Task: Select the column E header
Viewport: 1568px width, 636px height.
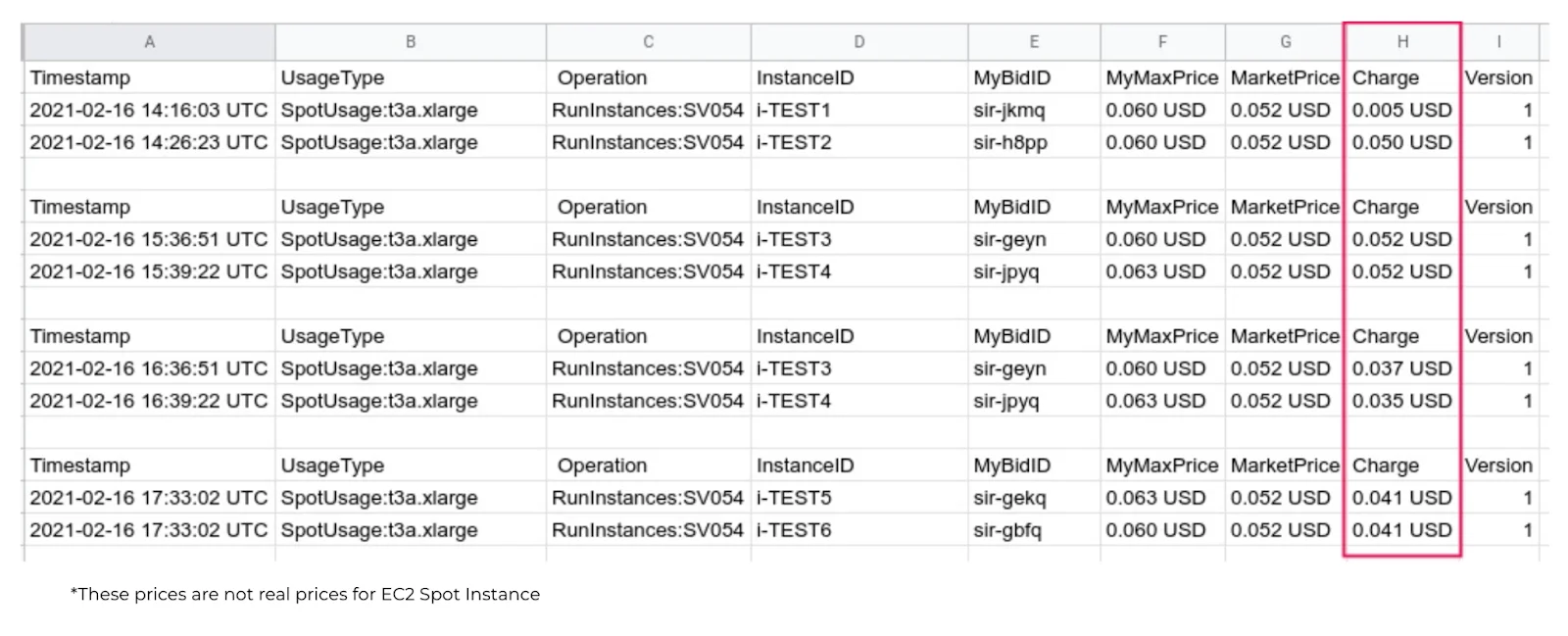Action: pyautogui.click(x=1034, y=42)
